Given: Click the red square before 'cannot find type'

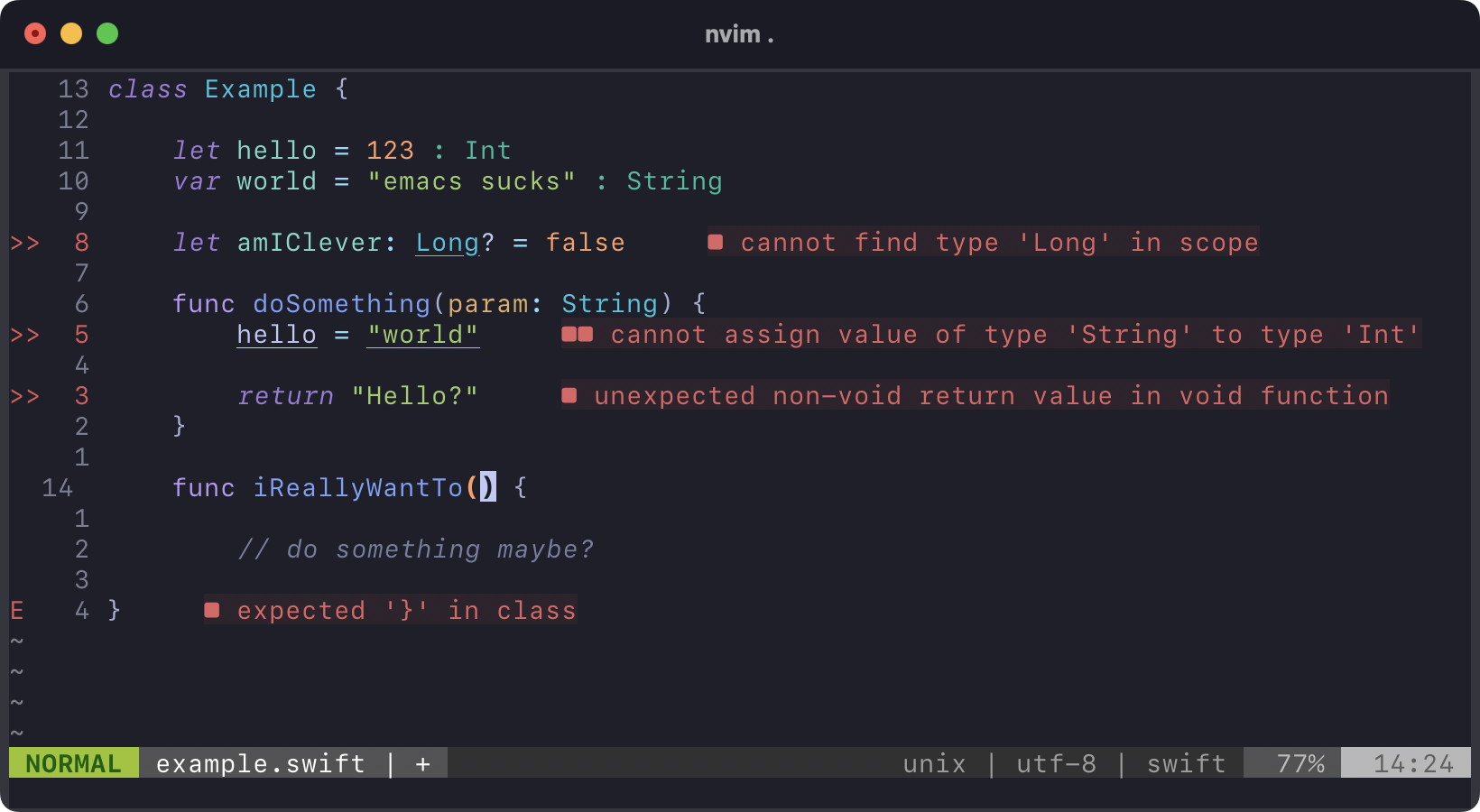Looking at the screenshot, I should (716, 242).
